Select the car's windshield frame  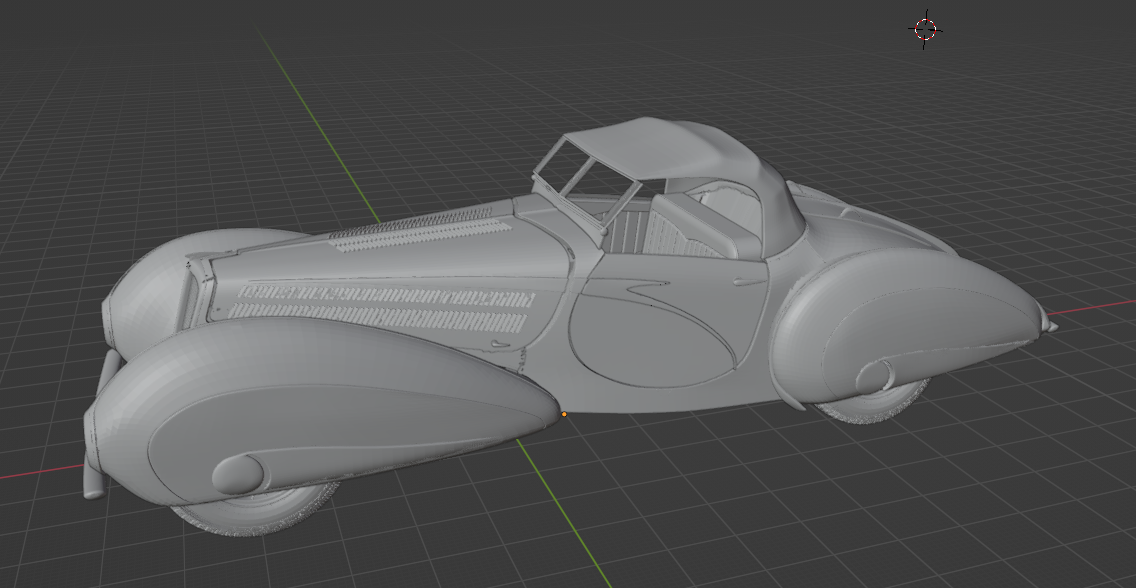coord(586,182)
